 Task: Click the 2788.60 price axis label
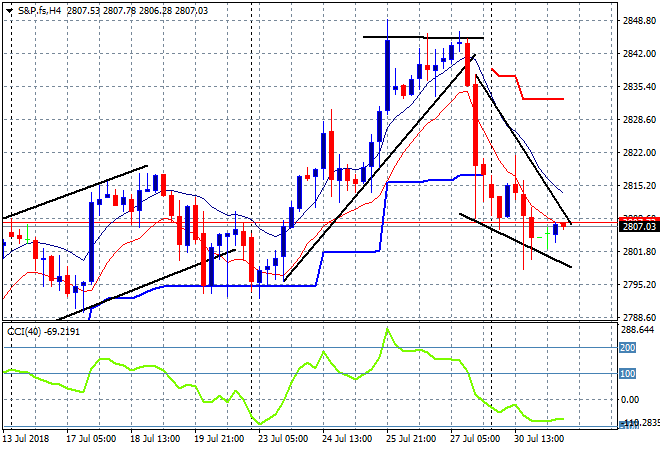(639, 317)
